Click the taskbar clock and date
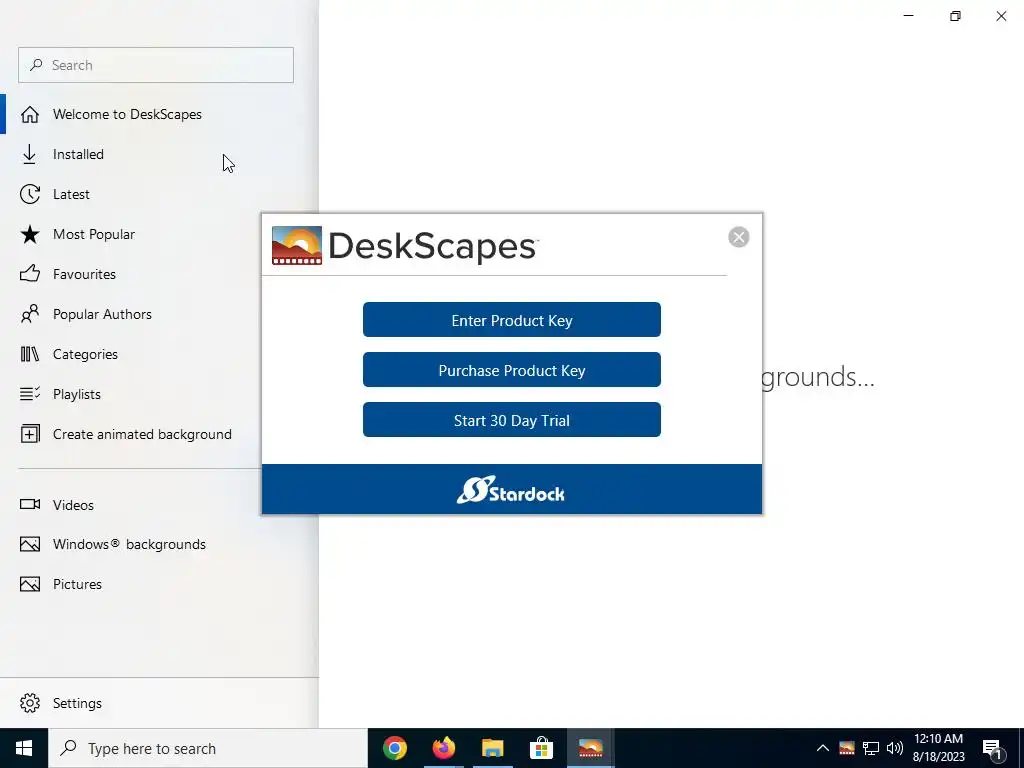 coord(938,748)
